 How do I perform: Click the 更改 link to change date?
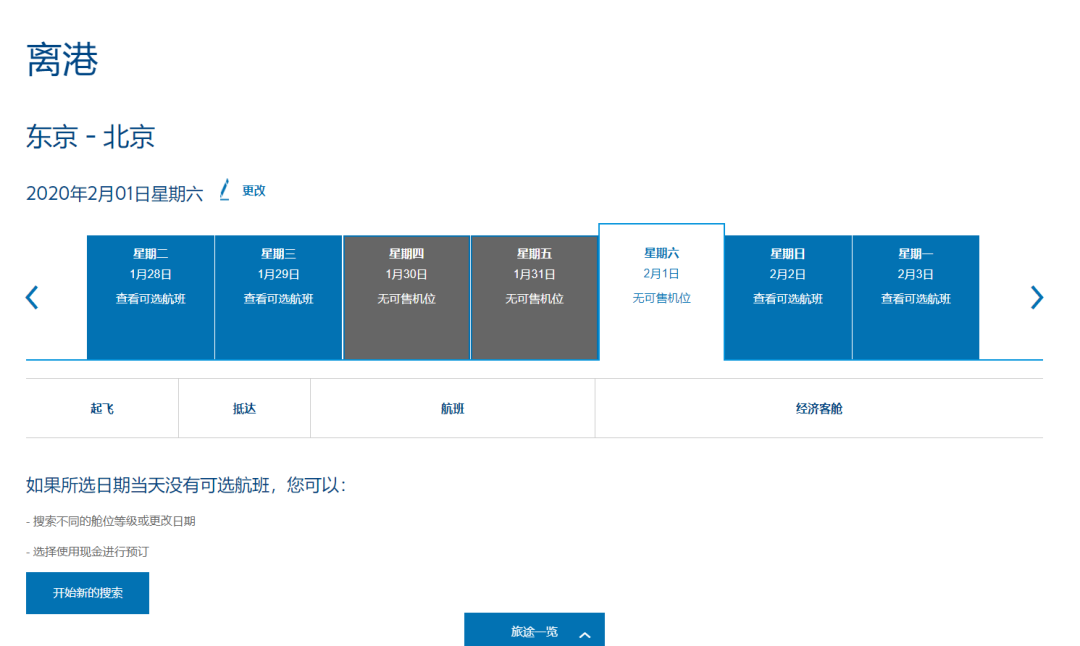tap(253, 191)
